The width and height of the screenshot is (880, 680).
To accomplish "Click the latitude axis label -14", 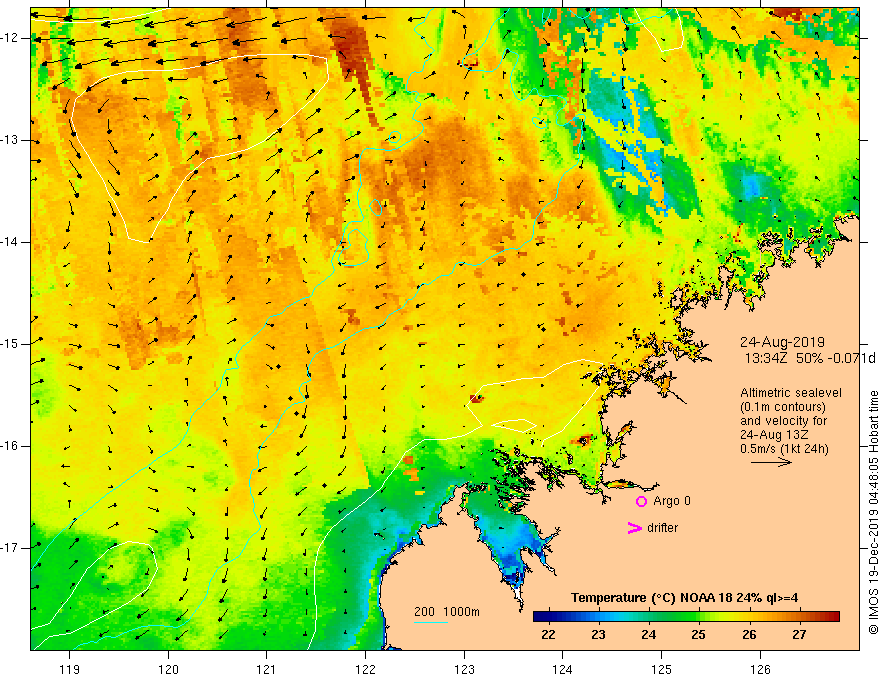I will click(11, 242).
